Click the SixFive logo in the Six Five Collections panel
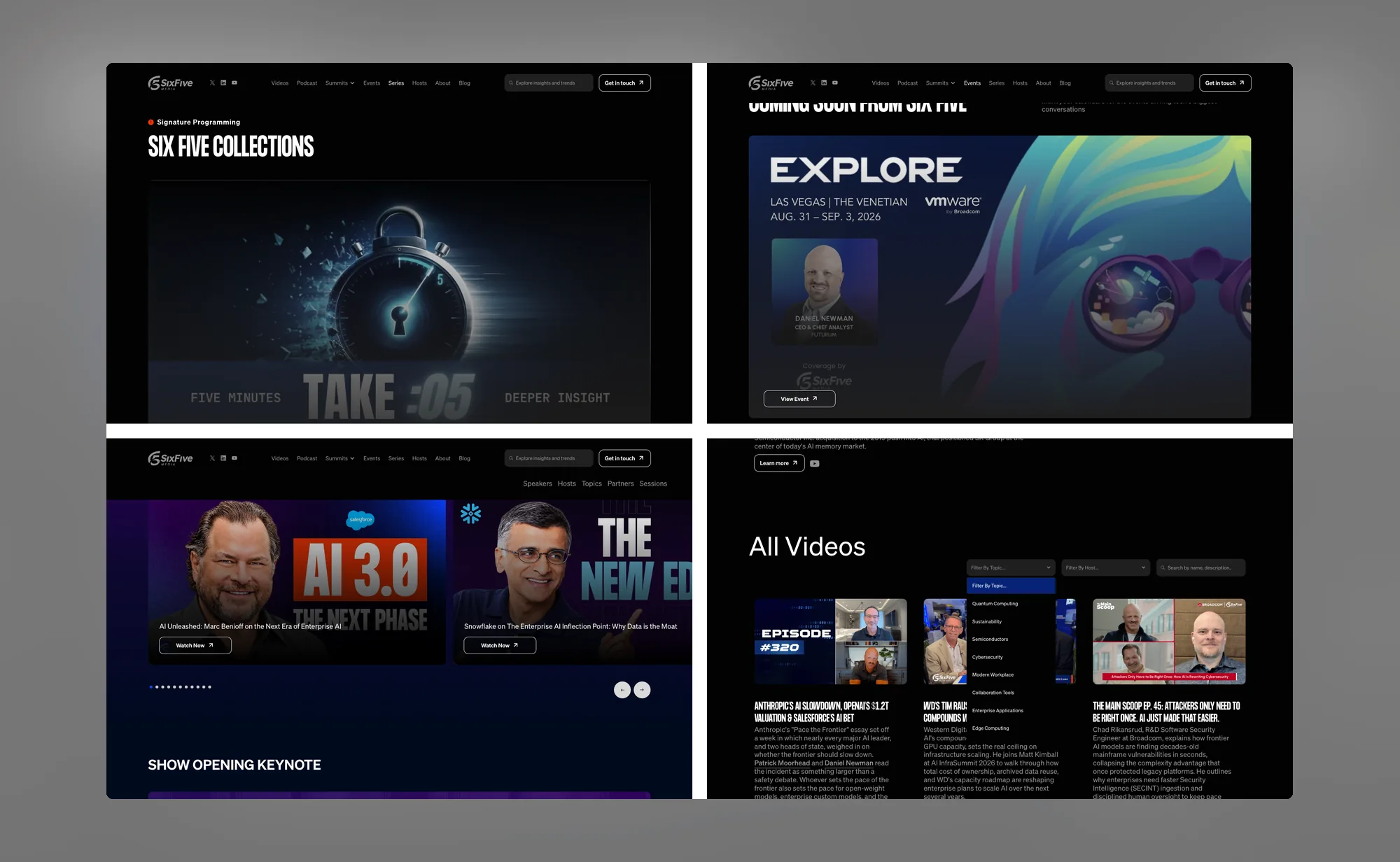This screenshot has height=862, width=1400. click(x=170, y=83)
